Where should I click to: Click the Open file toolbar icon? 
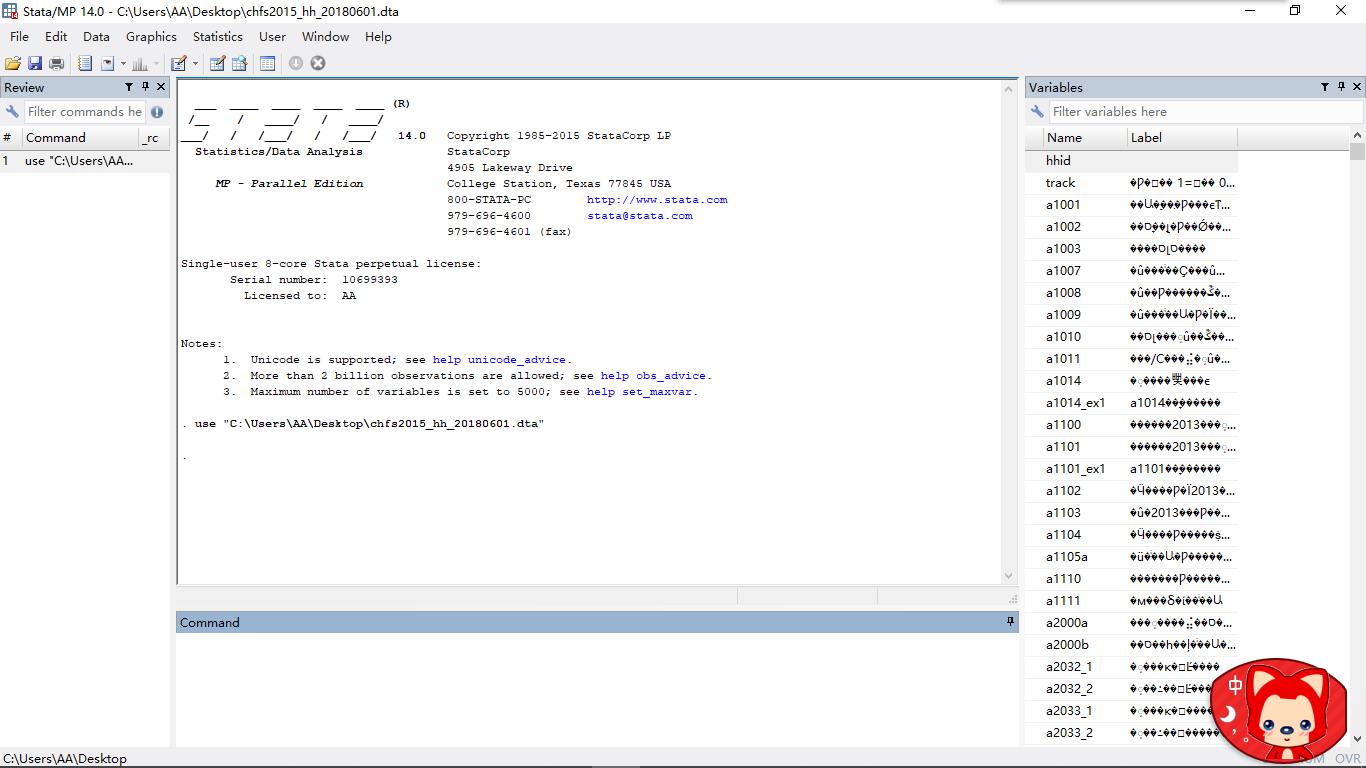point(13,63)
